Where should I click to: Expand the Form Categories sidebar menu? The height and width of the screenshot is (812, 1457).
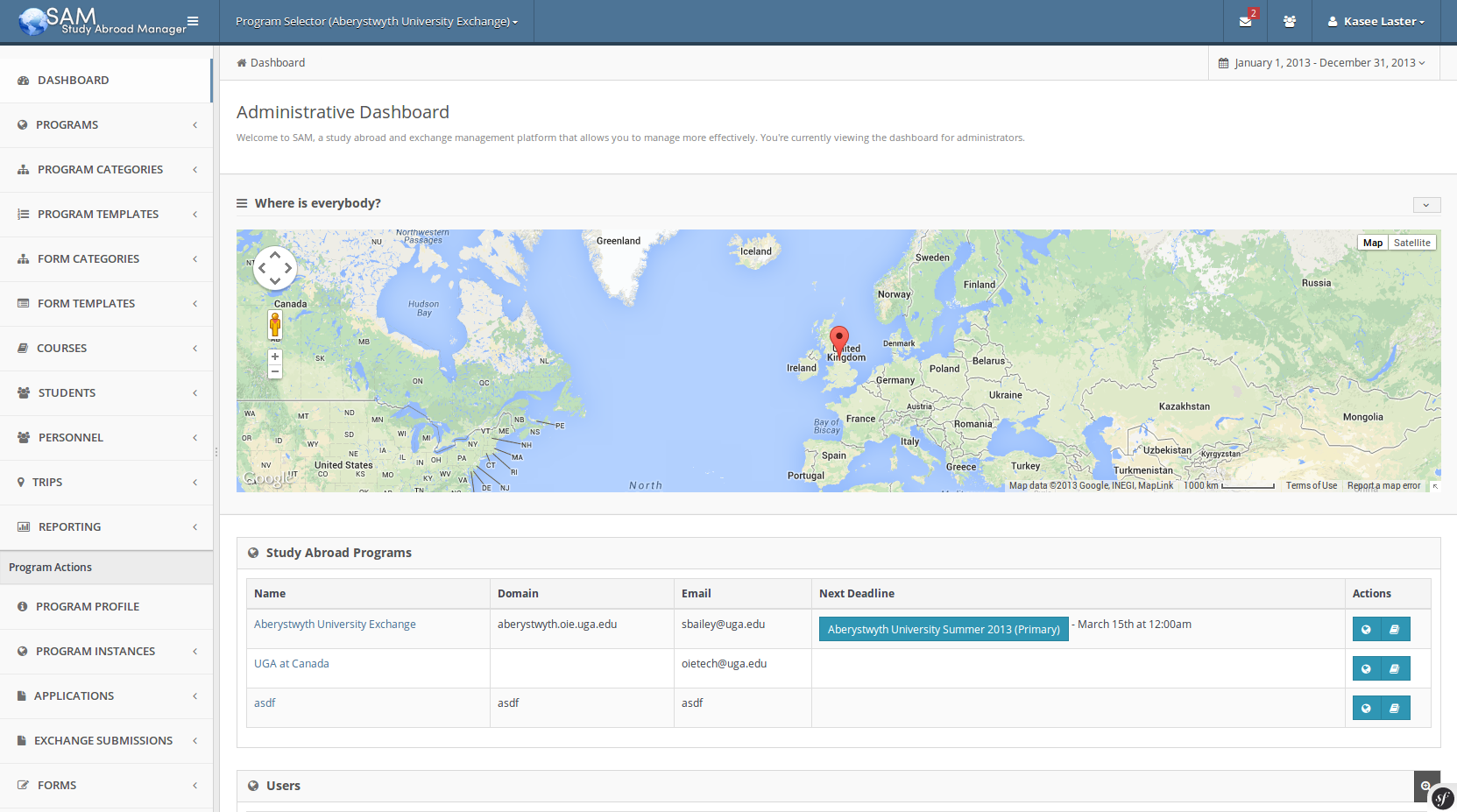pos(106,259)
